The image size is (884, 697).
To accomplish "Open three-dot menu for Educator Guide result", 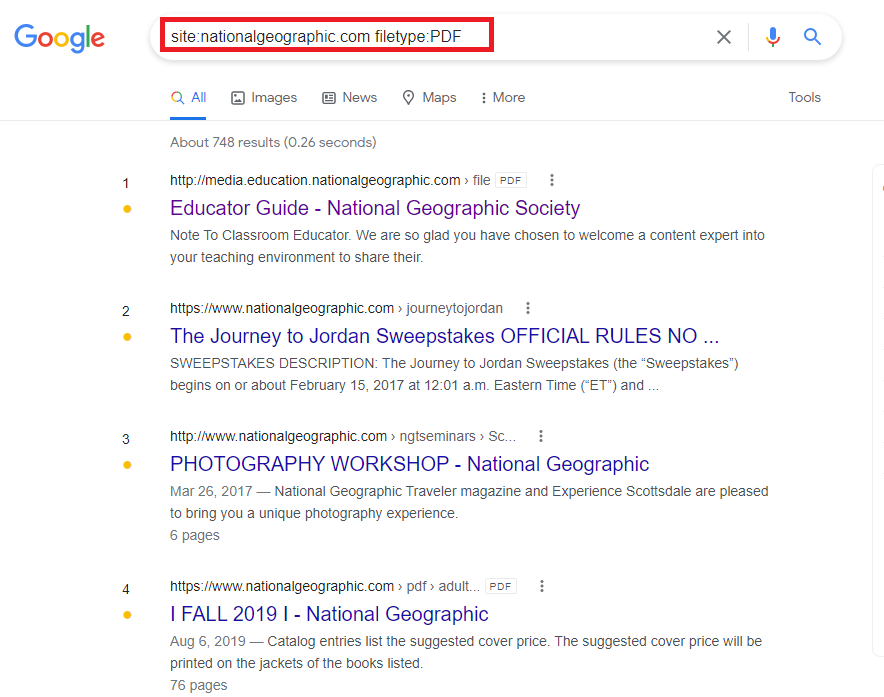I will (x=551, y=180).
